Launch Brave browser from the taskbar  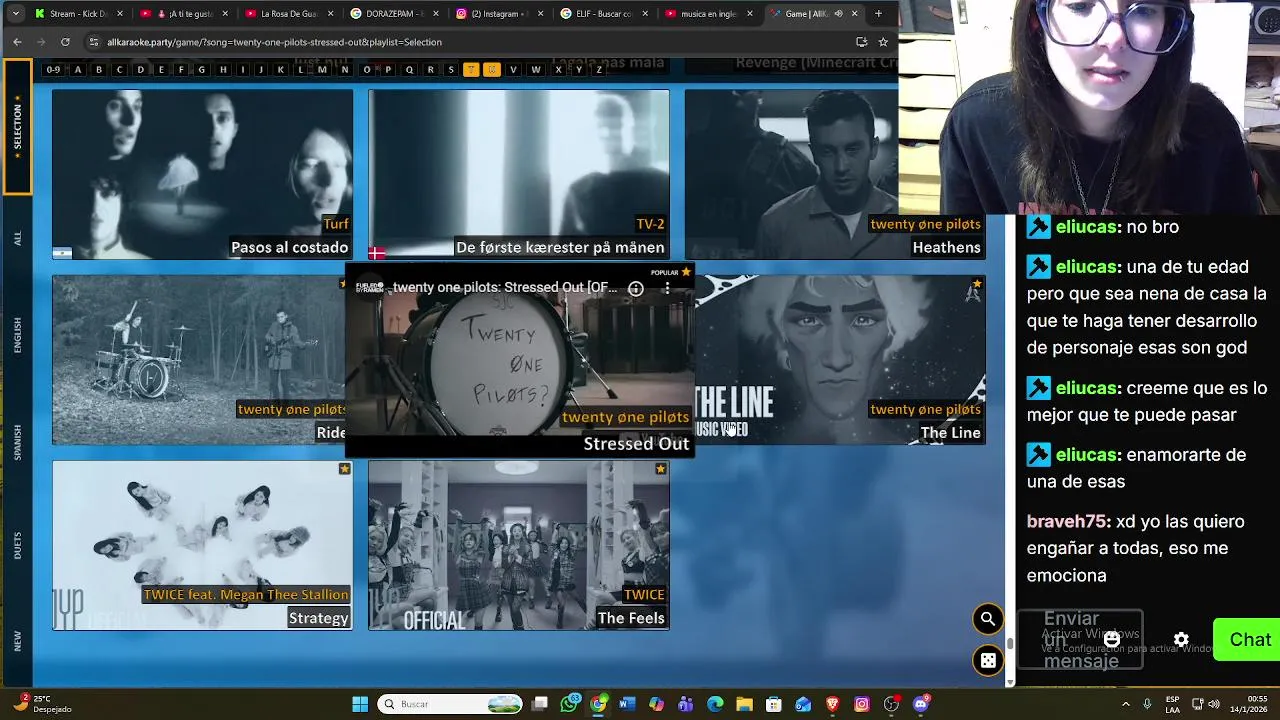click(833, 704)
